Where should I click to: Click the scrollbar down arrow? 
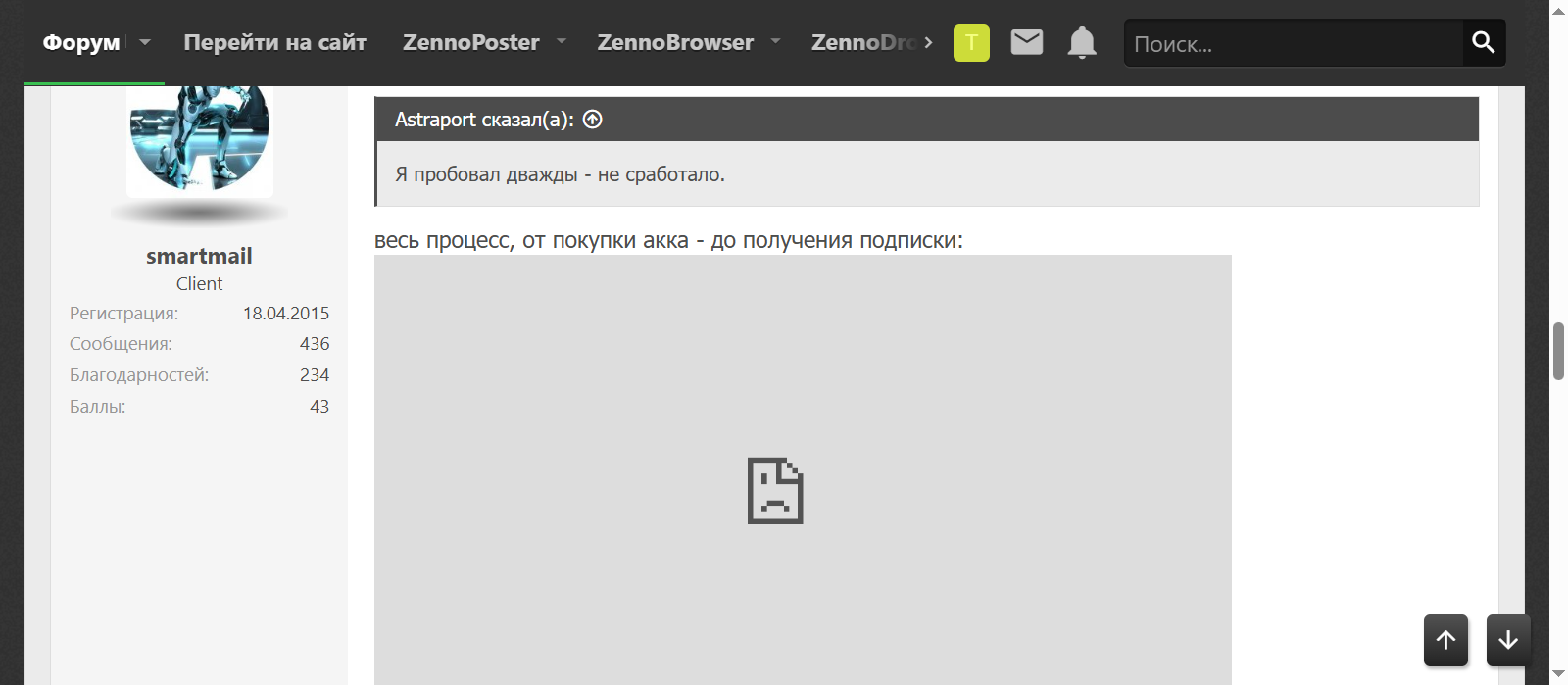point(1558,674)
